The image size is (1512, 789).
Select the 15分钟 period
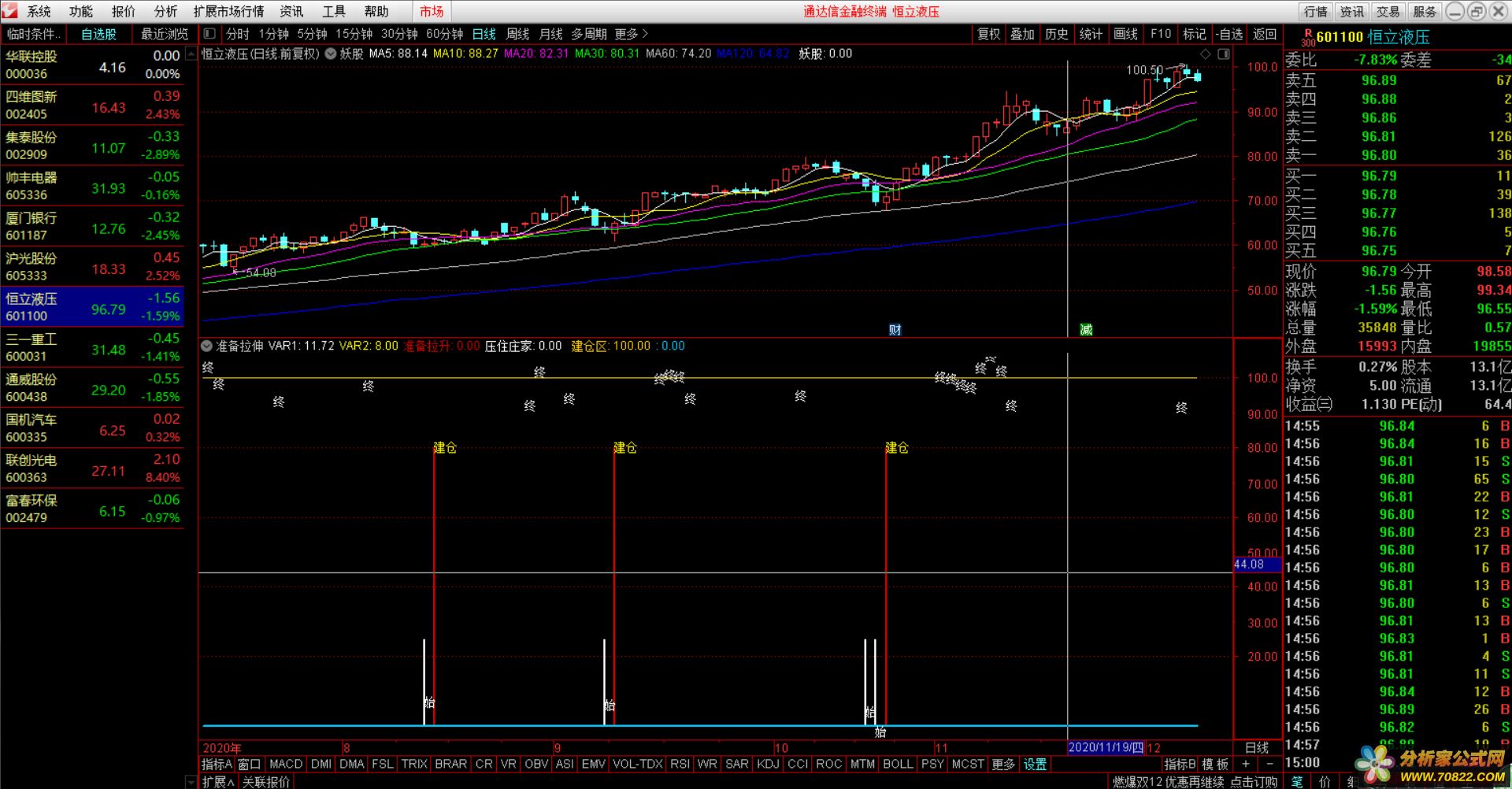(354, 34)
